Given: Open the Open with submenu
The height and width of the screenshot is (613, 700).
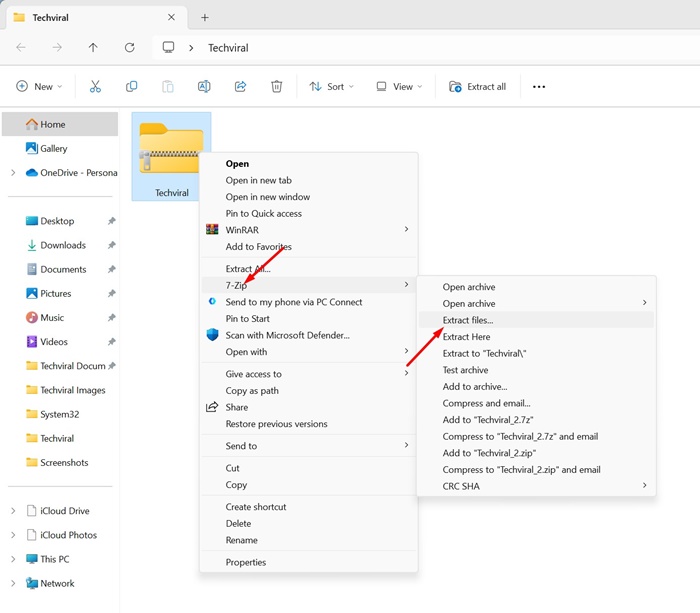Looking at the screenshot, I should [x=308, y=352].
